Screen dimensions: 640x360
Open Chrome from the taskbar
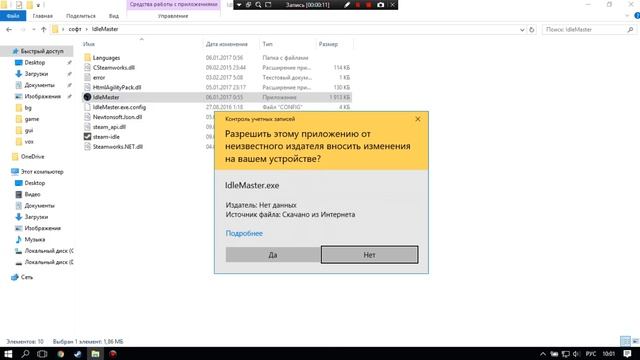click(60, 354)
